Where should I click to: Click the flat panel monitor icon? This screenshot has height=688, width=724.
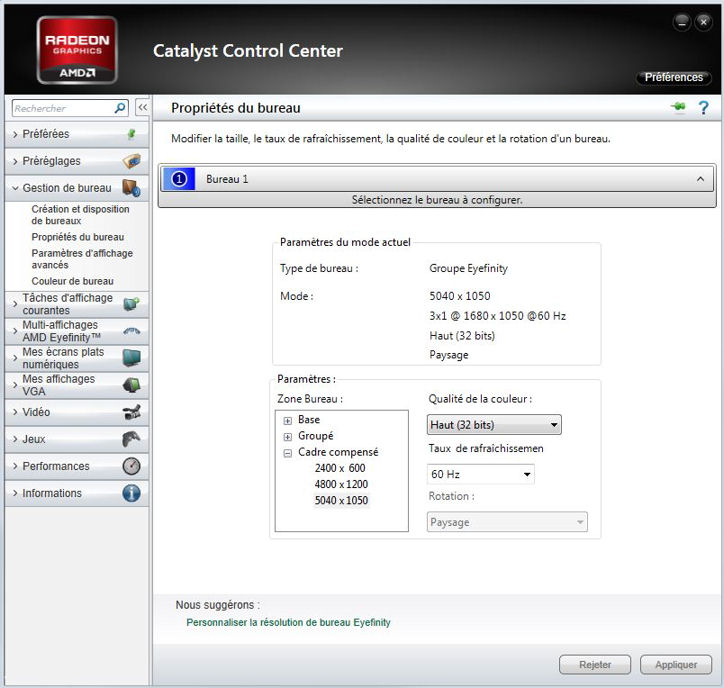coord(132,358)
